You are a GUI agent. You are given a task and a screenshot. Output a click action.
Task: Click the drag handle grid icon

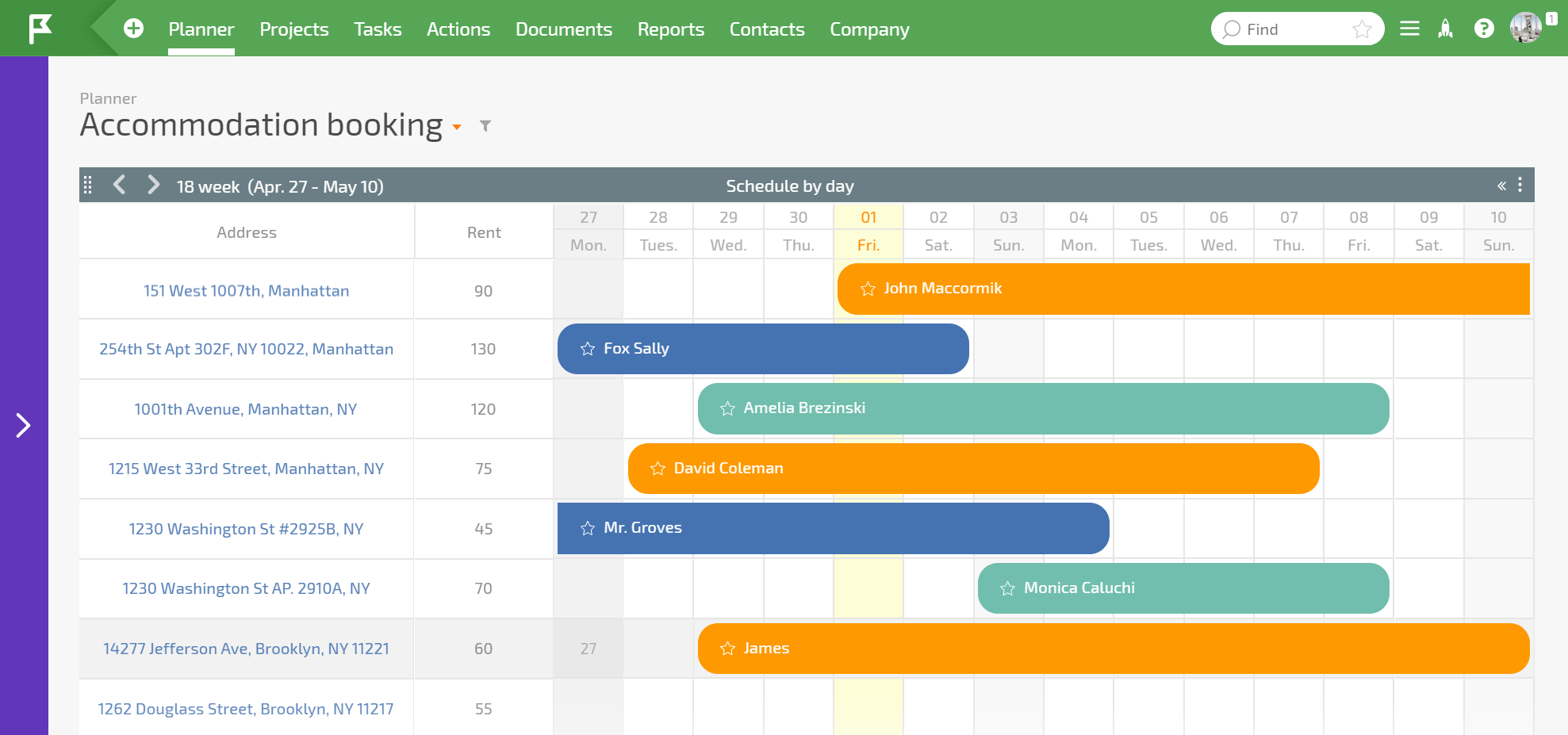(x=88, y=185)
